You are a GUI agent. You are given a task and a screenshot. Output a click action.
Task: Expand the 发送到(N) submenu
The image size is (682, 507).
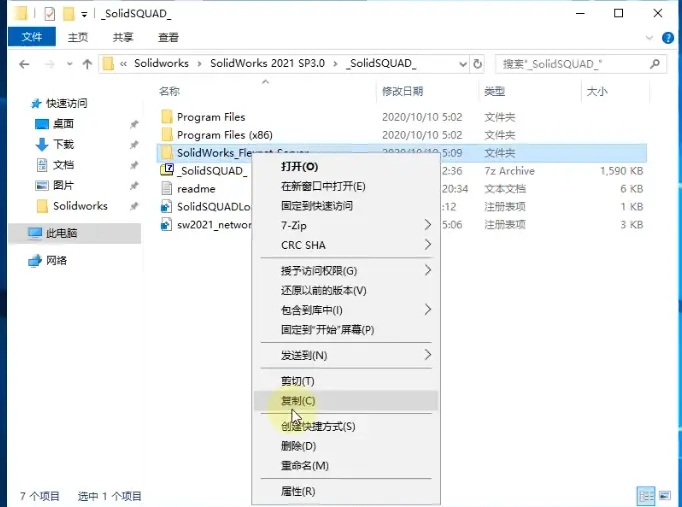(x=346, y=355)
